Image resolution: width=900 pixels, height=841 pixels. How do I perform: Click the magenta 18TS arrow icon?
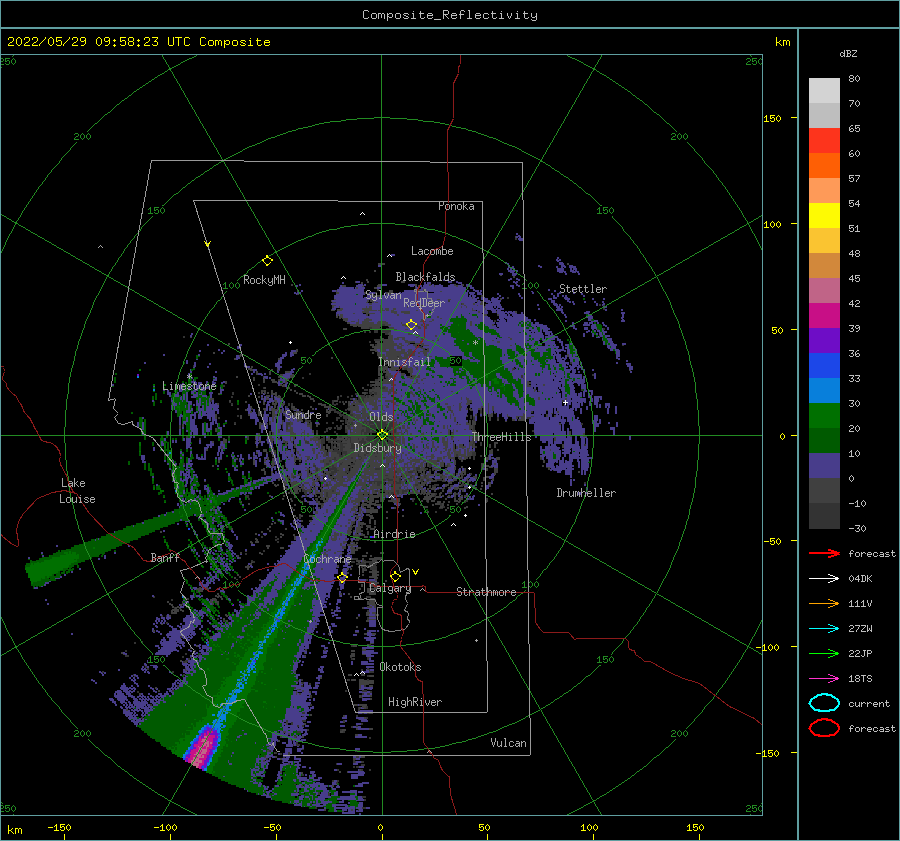(824, 679)
